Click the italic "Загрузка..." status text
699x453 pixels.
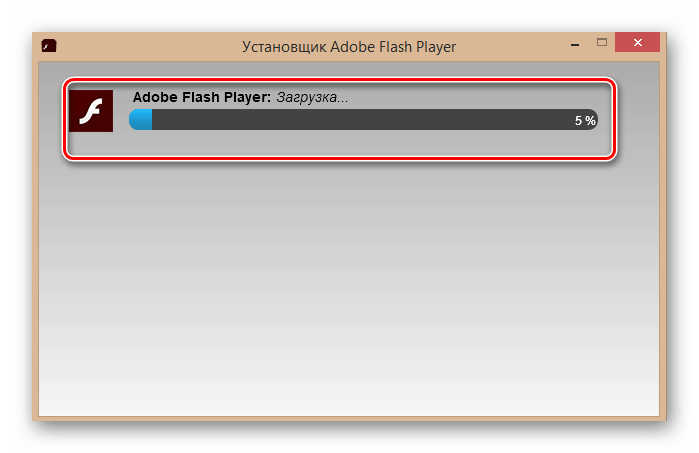312,97
